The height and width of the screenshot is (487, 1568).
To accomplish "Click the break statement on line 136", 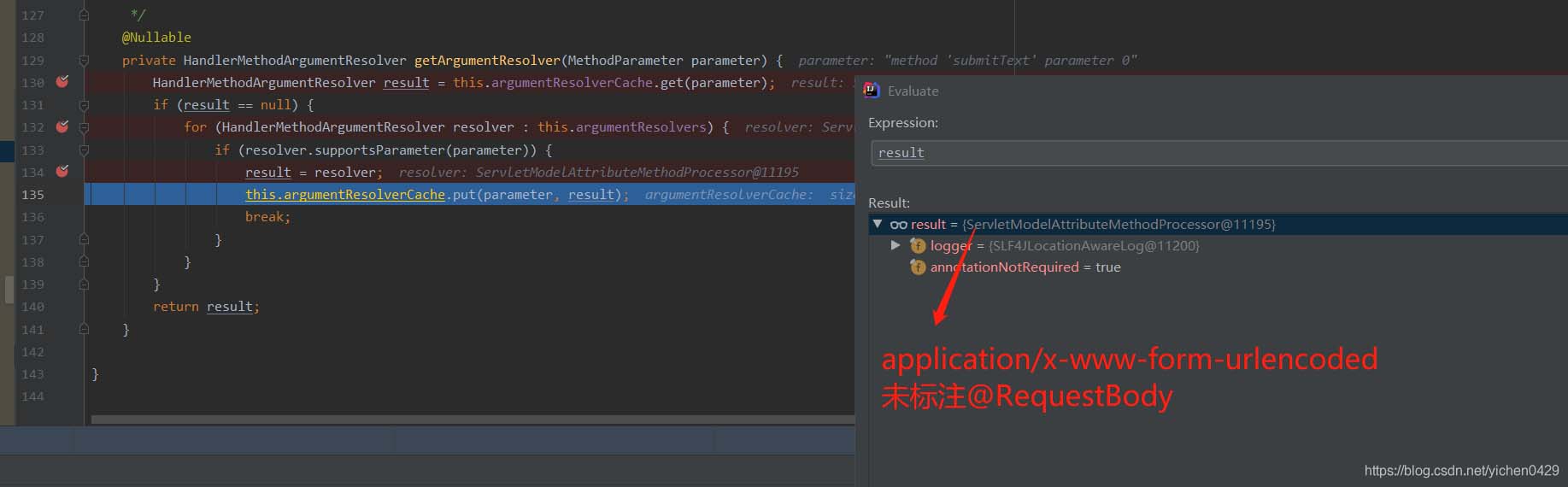I will tap(267, 217).
